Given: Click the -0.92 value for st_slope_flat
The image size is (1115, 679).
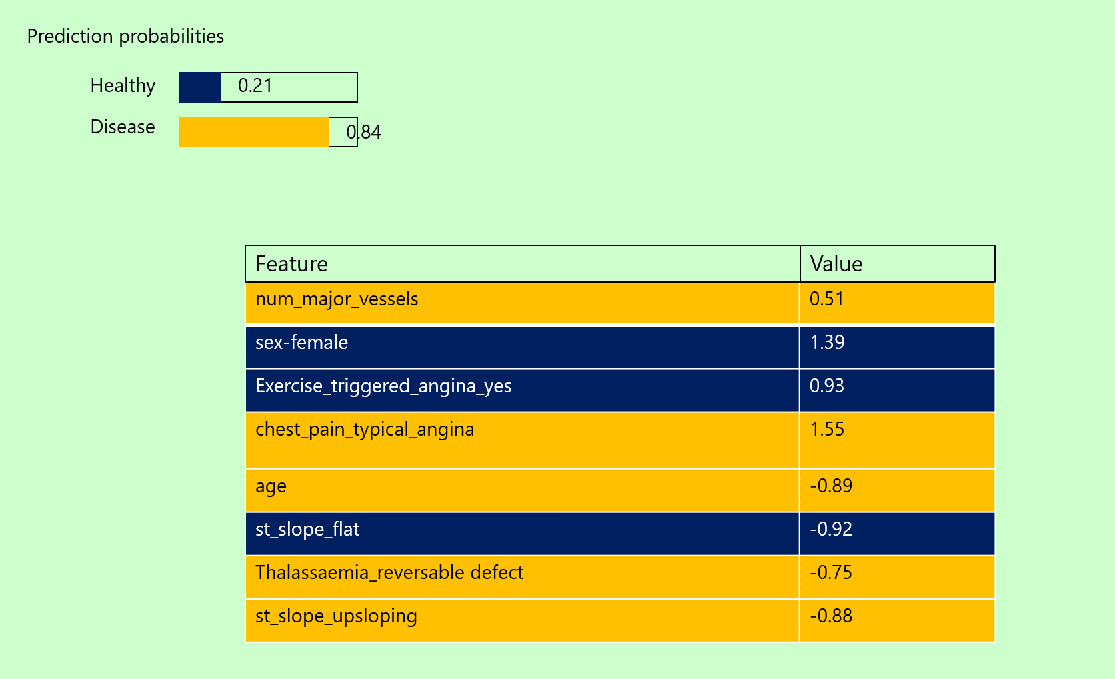Looking at the screenshot, I should point(831,529).
